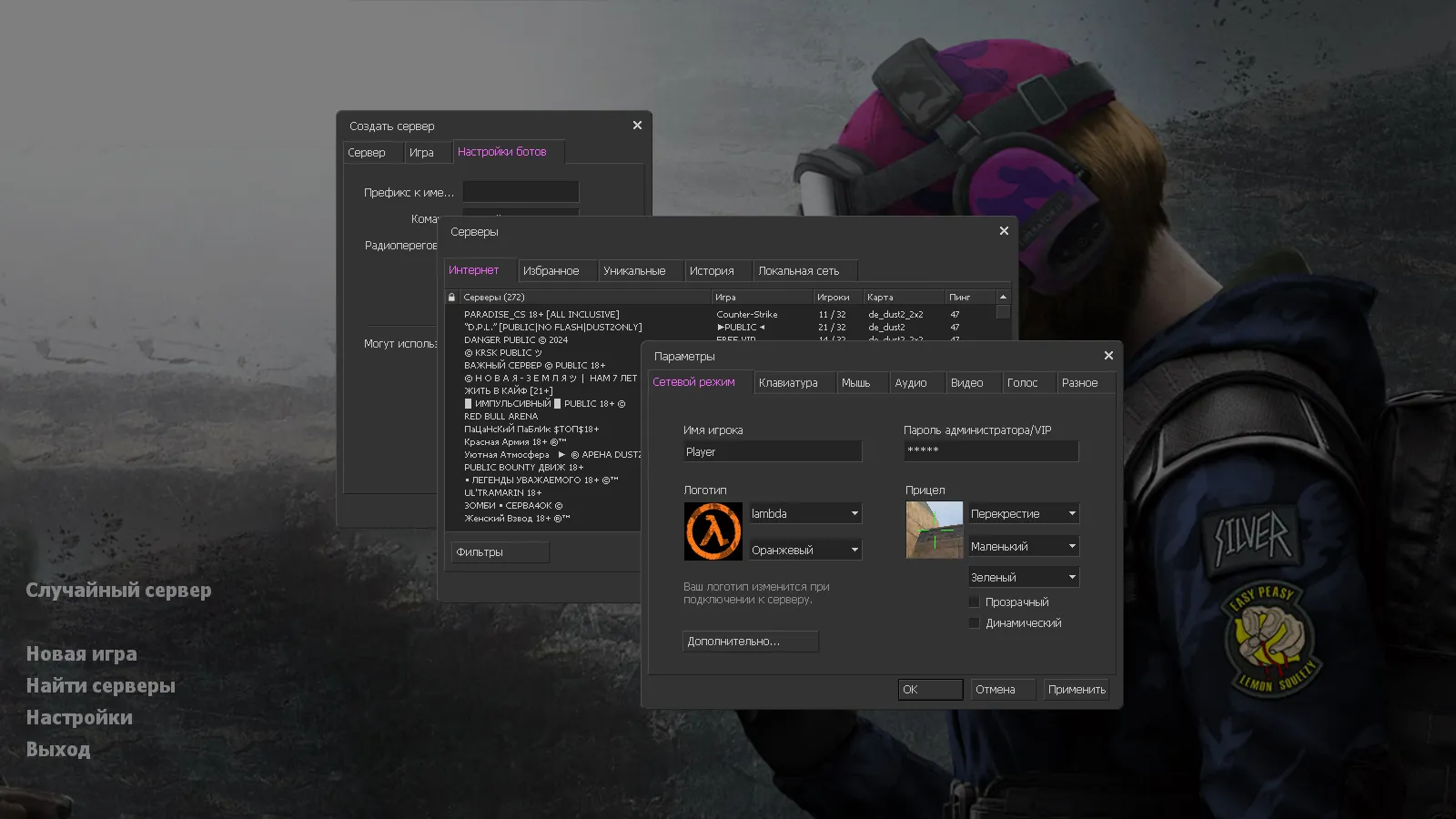Click the scroll-up arrow in the server list

1002,296
